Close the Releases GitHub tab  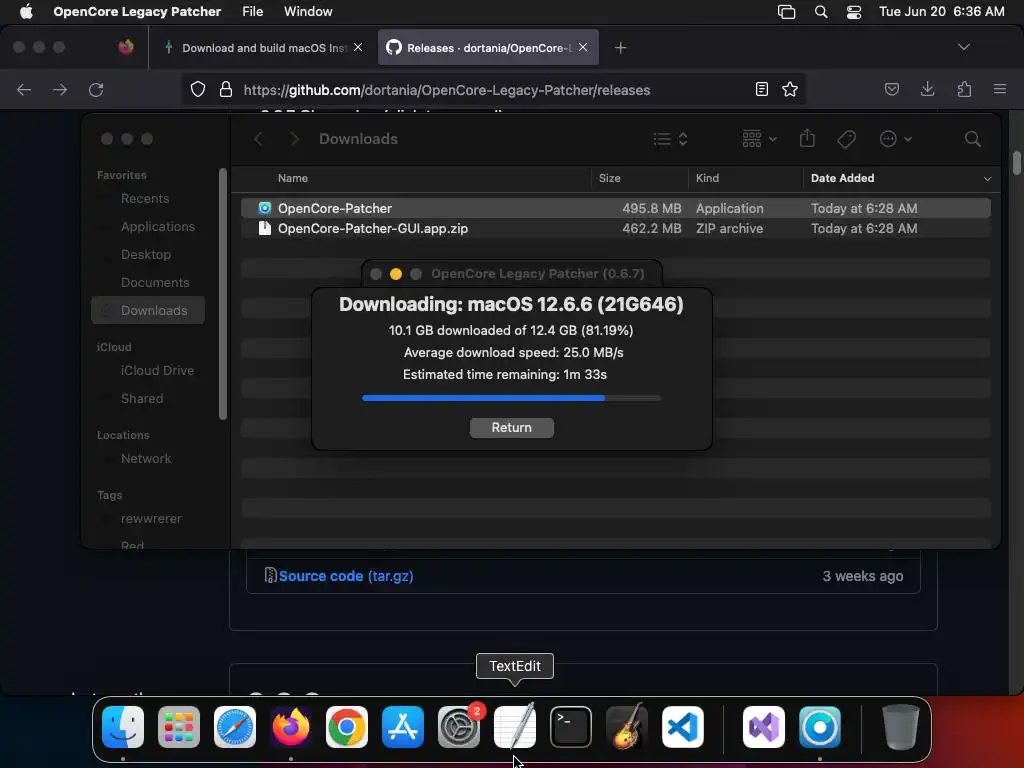coord(583,47)
